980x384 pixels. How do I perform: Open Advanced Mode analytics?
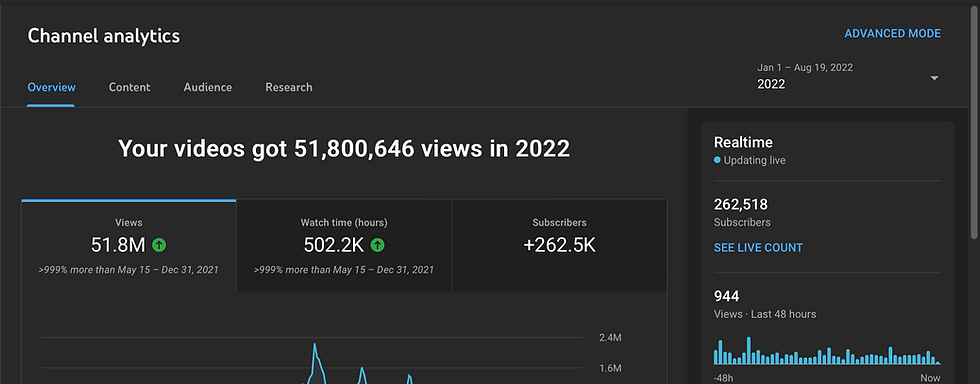click(x=892, y=34)
